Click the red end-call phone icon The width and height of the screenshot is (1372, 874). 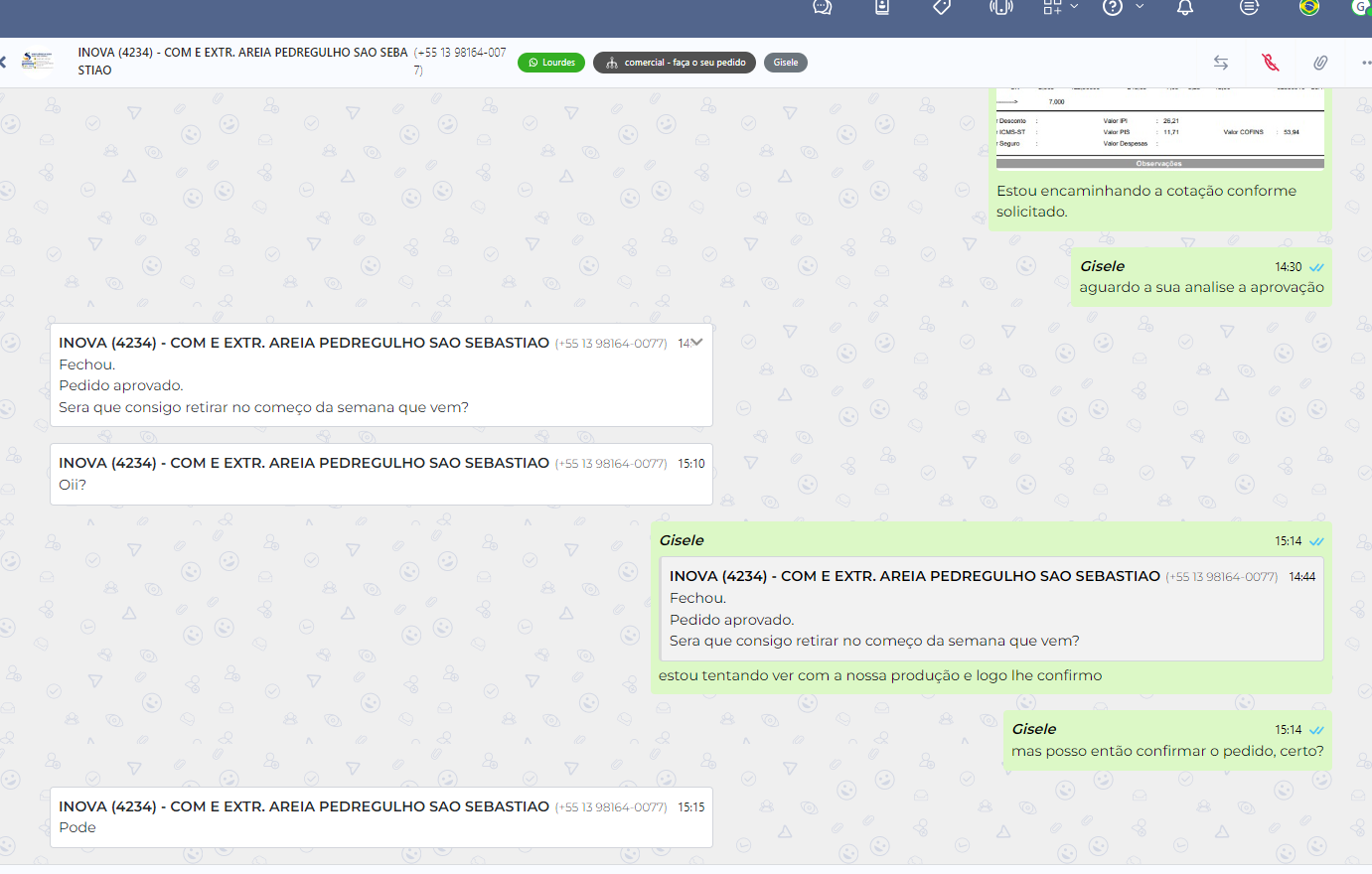click(1270, 63)
